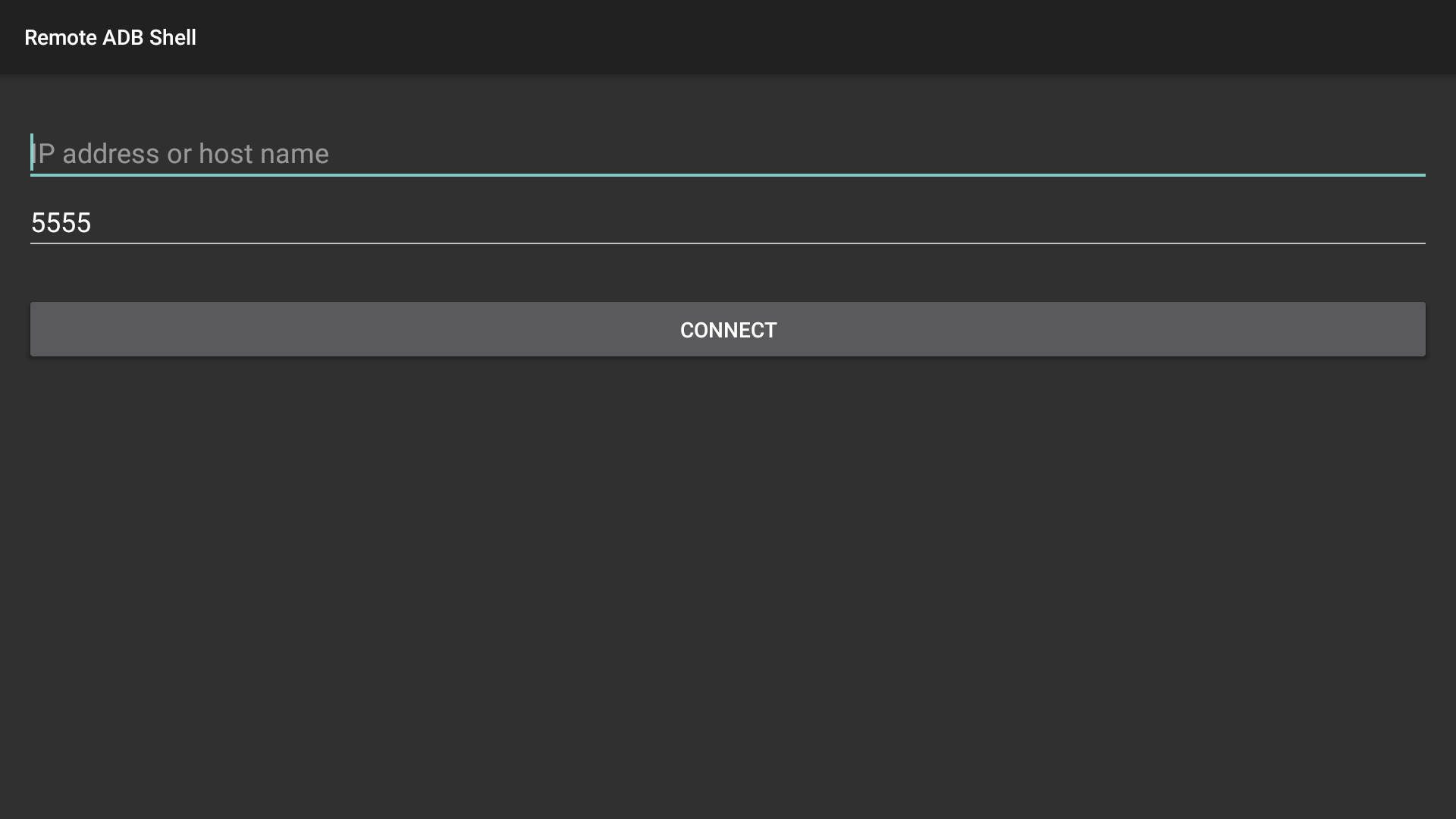Click the app bar at the top
This screenshot has height=819, width=1456.
[x=728, y=37]
